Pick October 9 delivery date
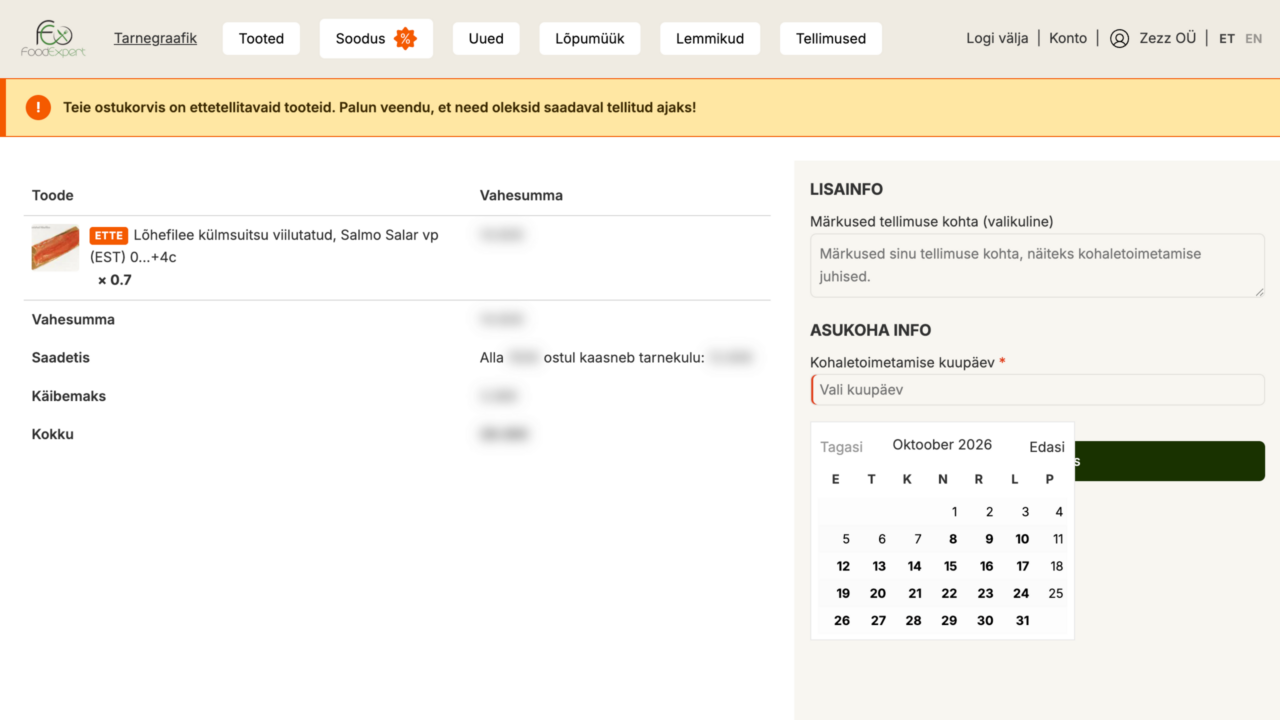1280x720 pixels. (x=989, y=539)
